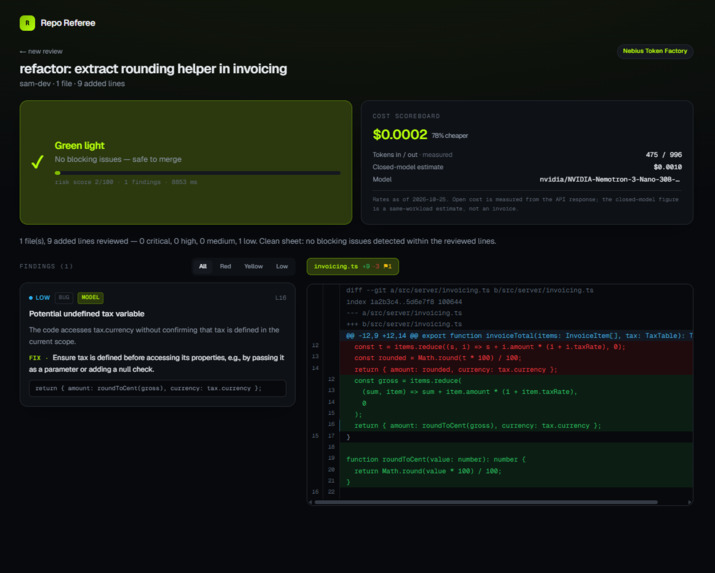Click the flag icon on invoicing.ts tab
715x573 pixels.
click(x=387, y=267)
